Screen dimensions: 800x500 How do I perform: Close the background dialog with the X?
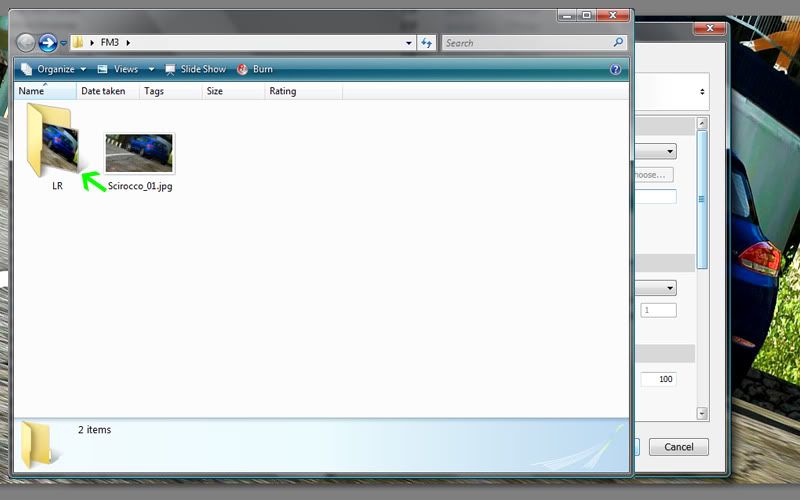click(x=709, y=28)
